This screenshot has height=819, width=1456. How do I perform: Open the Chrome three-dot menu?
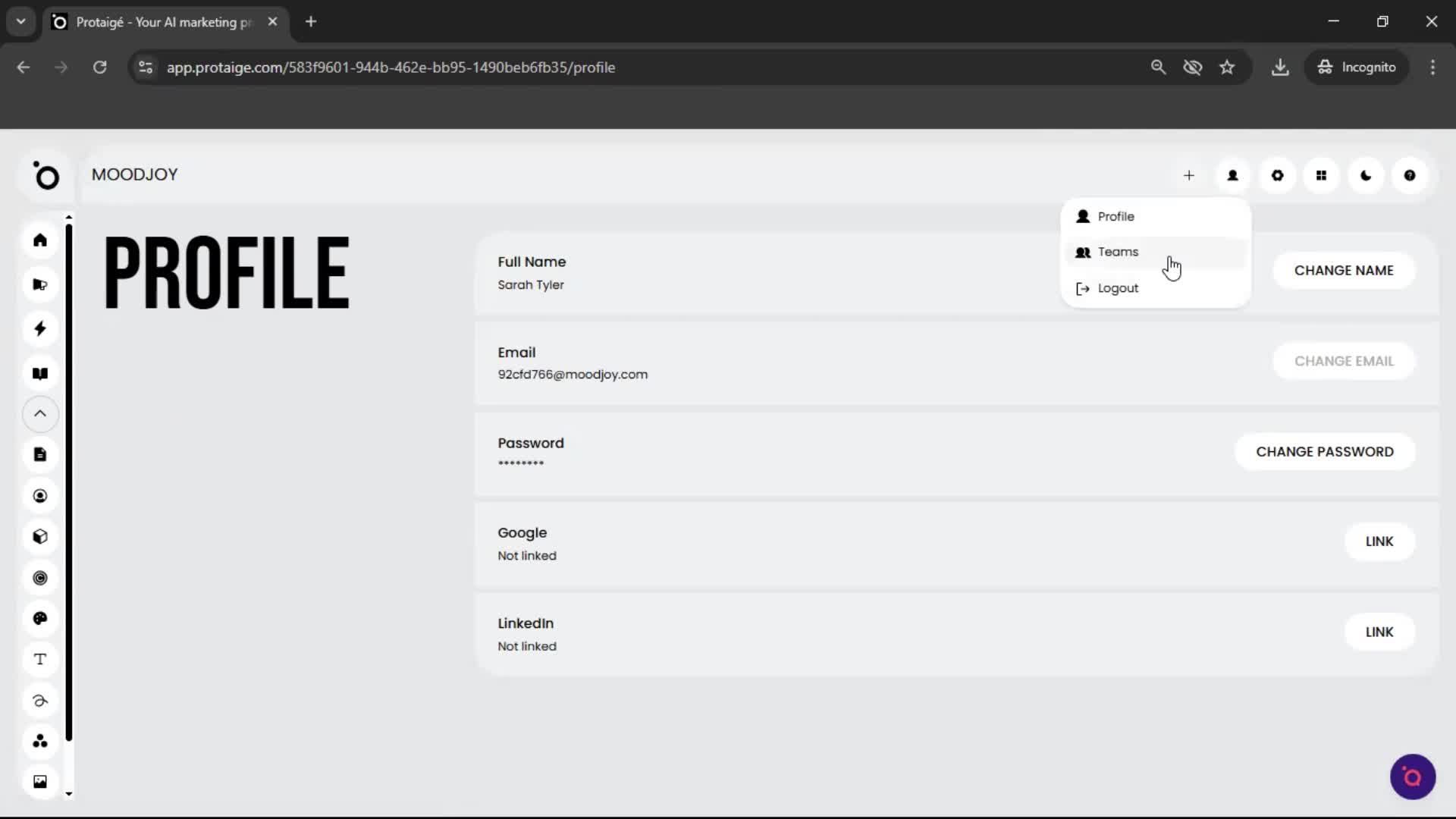pyautogui.click(x=1432, y=67)
